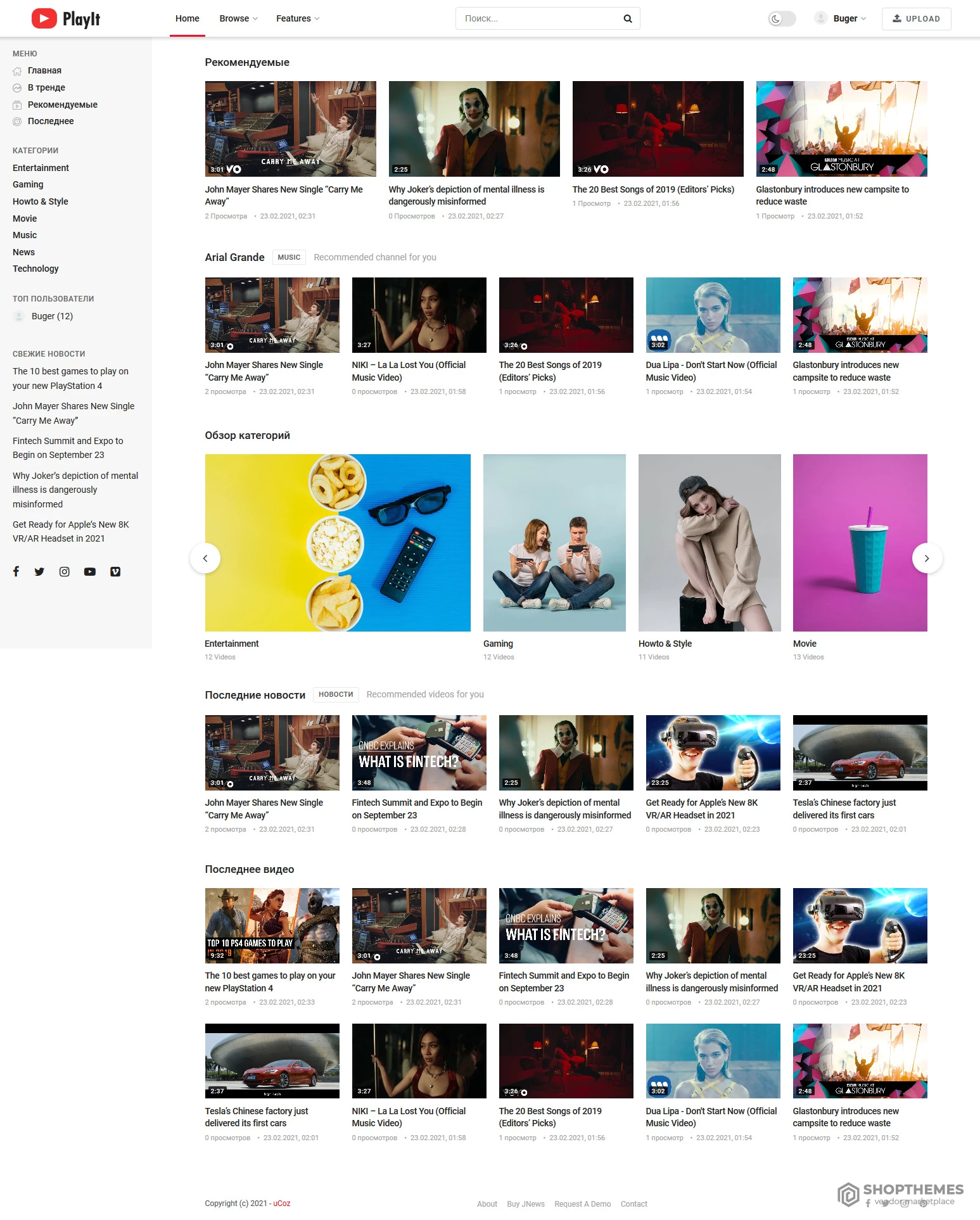Expand the Browse menu
Screen dimensions: 980x1220
238,19
